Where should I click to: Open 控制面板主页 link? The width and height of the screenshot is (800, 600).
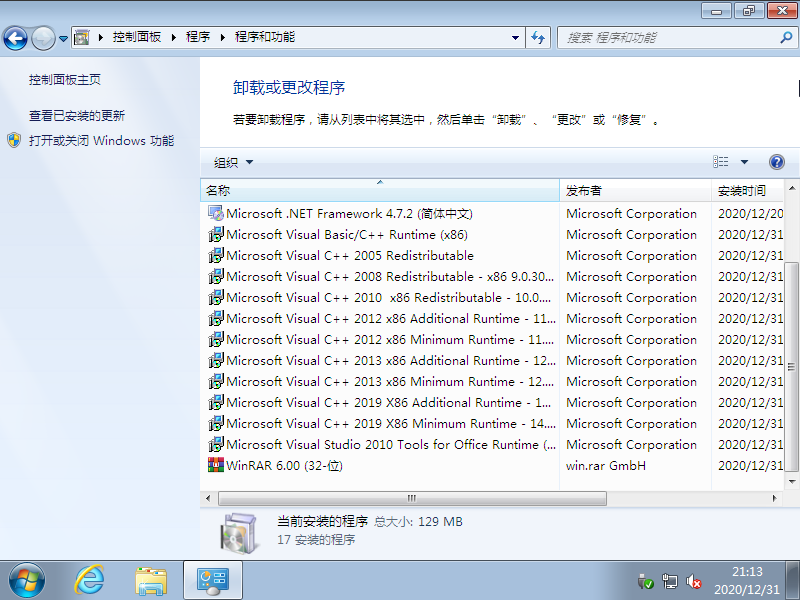click(65, 80)
